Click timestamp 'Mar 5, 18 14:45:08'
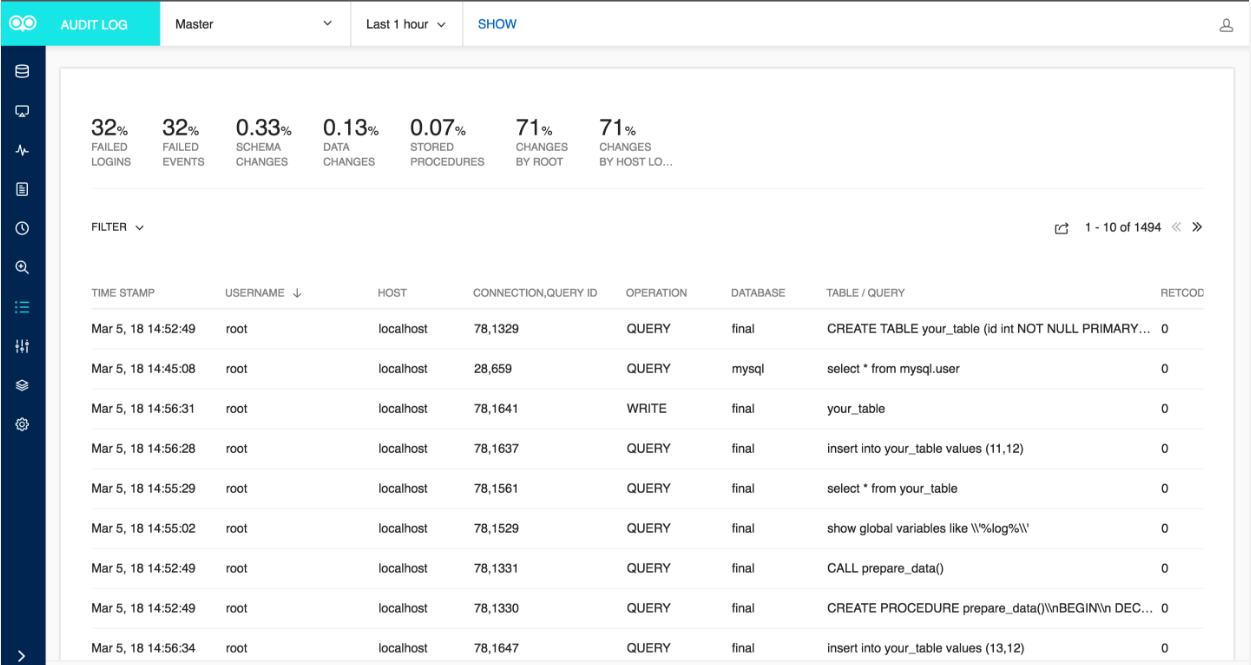Image resolution: width=1251 pixels, height=665 pixels. click(x=143, y=369)
